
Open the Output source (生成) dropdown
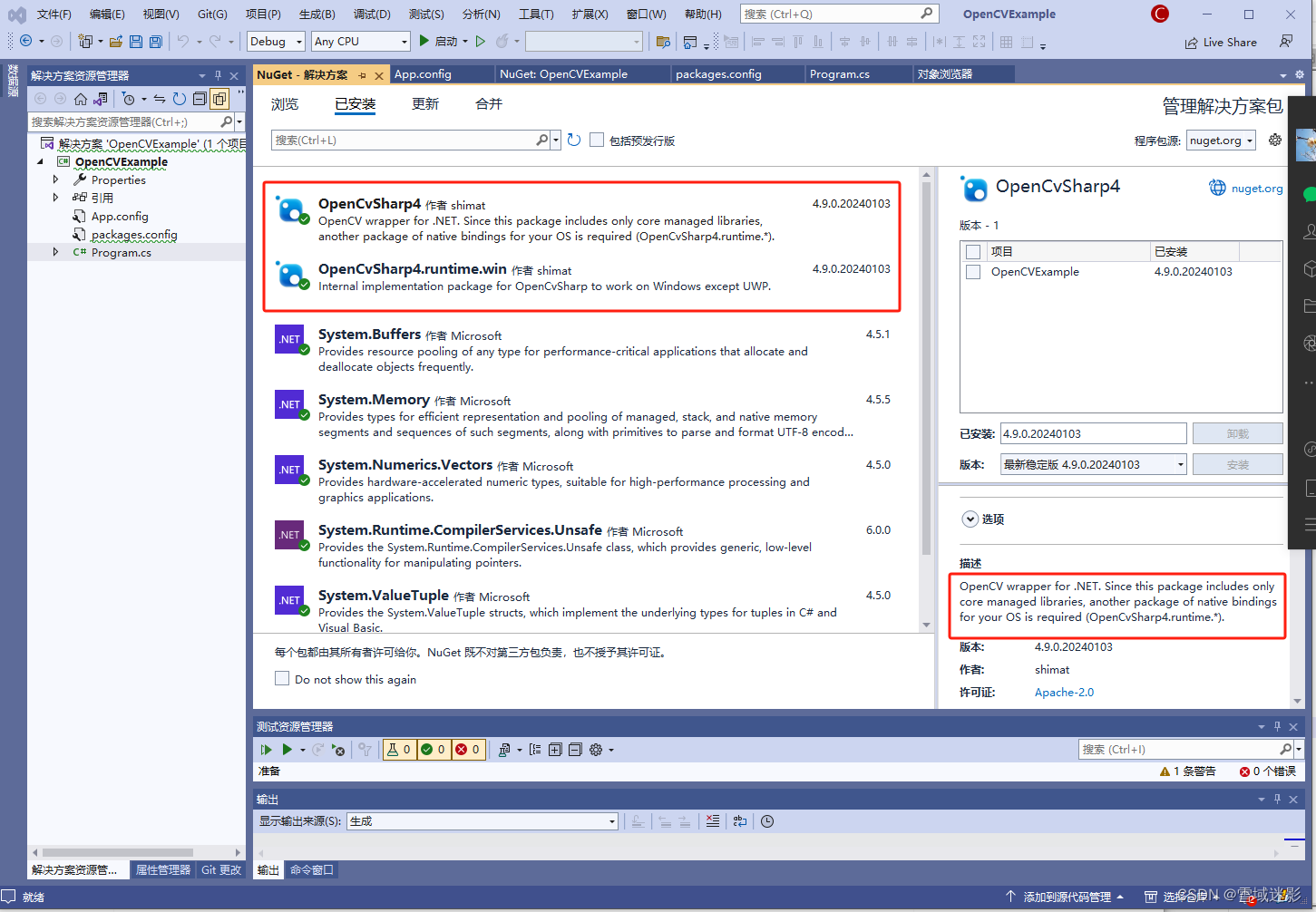(x=483, y=821)
